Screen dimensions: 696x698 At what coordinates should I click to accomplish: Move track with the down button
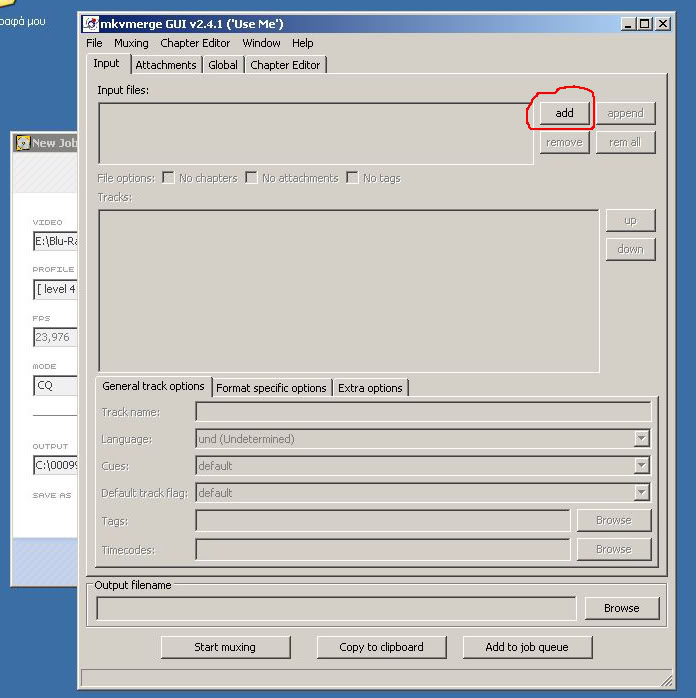pyautogui.click(x=631, y=249)
